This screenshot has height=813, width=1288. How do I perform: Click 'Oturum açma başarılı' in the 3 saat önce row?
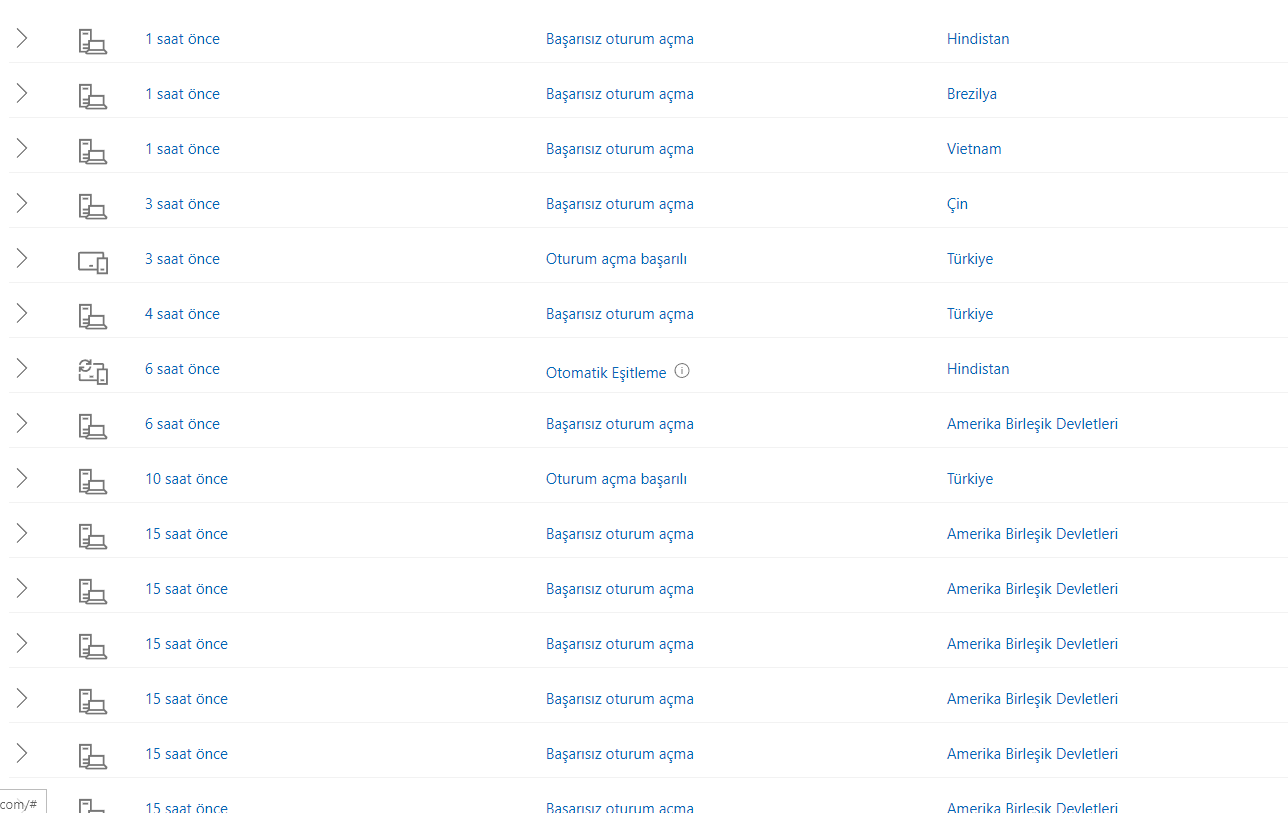616,259
